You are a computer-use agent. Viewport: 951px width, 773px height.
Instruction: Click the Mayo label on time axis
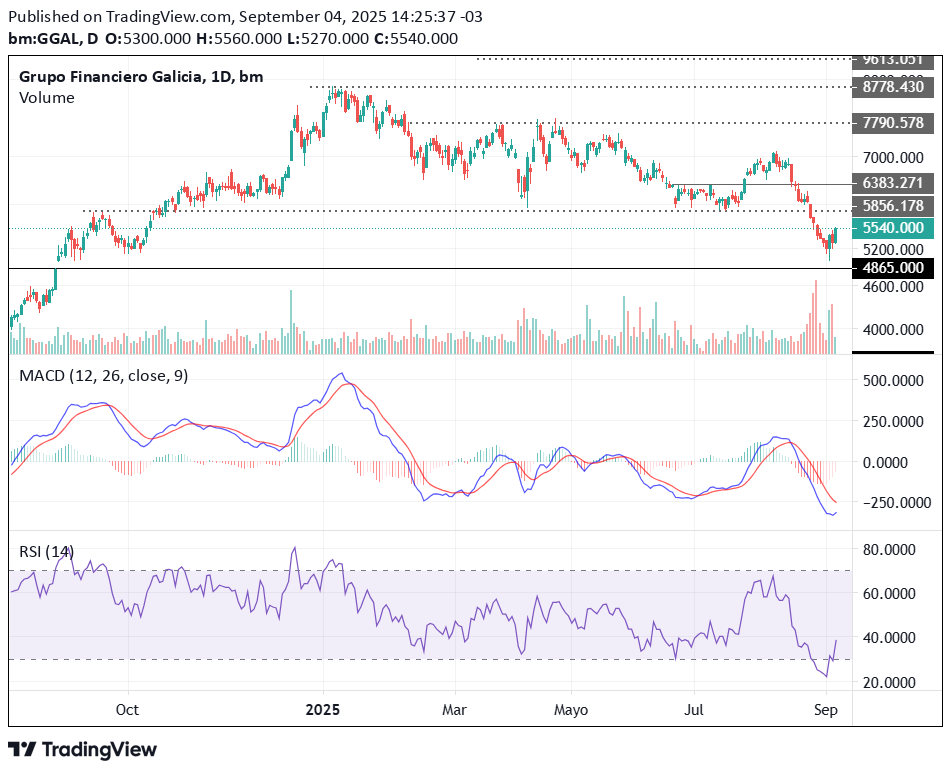(x=570, y=710)
